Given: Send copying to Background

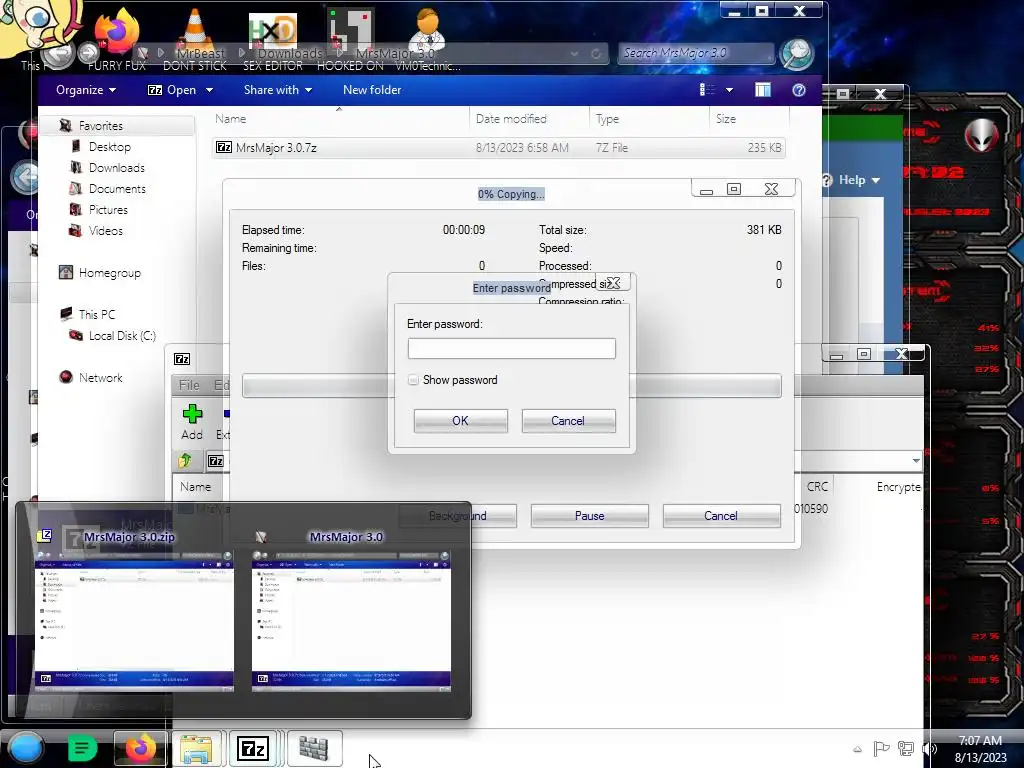Looking at the screenshot, I should tap(458, 516).
